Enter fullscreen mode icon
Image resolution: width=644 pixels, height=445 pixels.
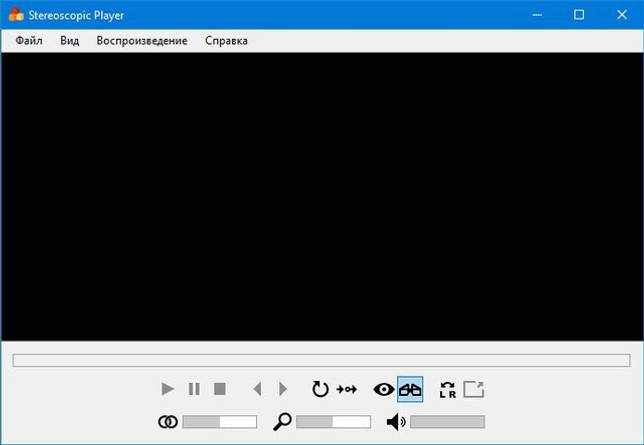(x=474, y=389)
